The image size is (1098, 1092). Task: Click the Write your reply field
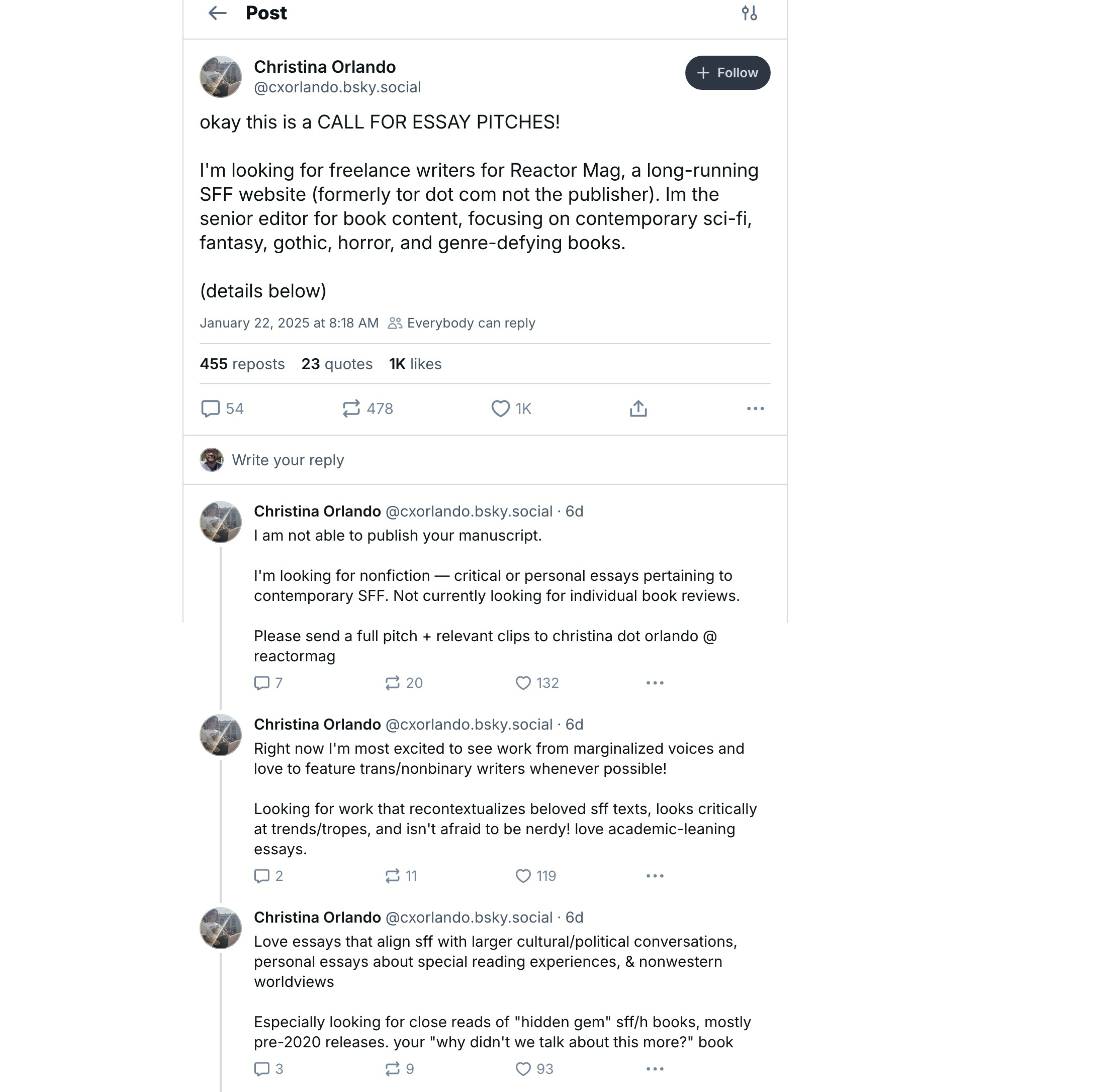[288, 460]
